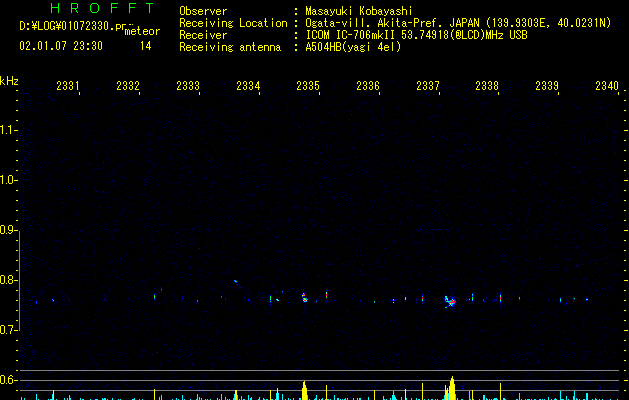
Task: Click the tallest yellow peak after 2337
Action: pyautogui.click(x=452, y=388)
